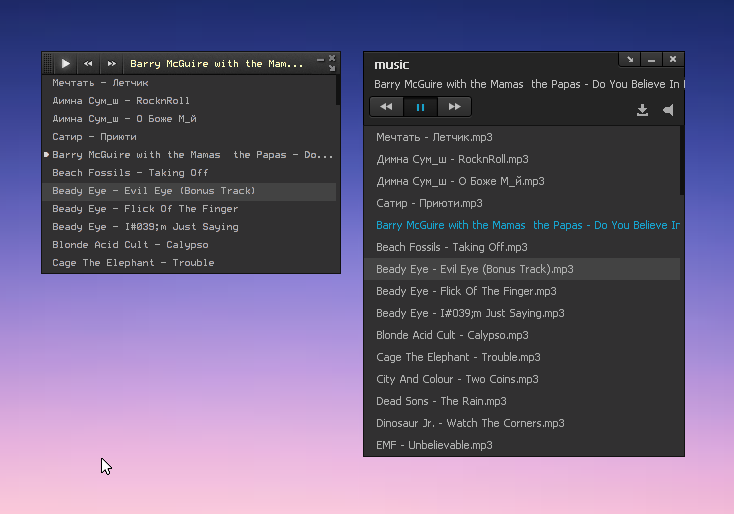Select the blue Barry McGuire track in music list
734x514 pixels.
click(x=522, y=225)
